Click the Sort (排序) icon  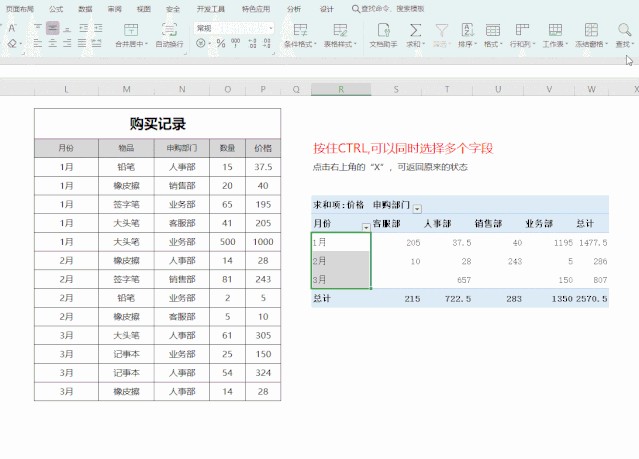point(466,30)
